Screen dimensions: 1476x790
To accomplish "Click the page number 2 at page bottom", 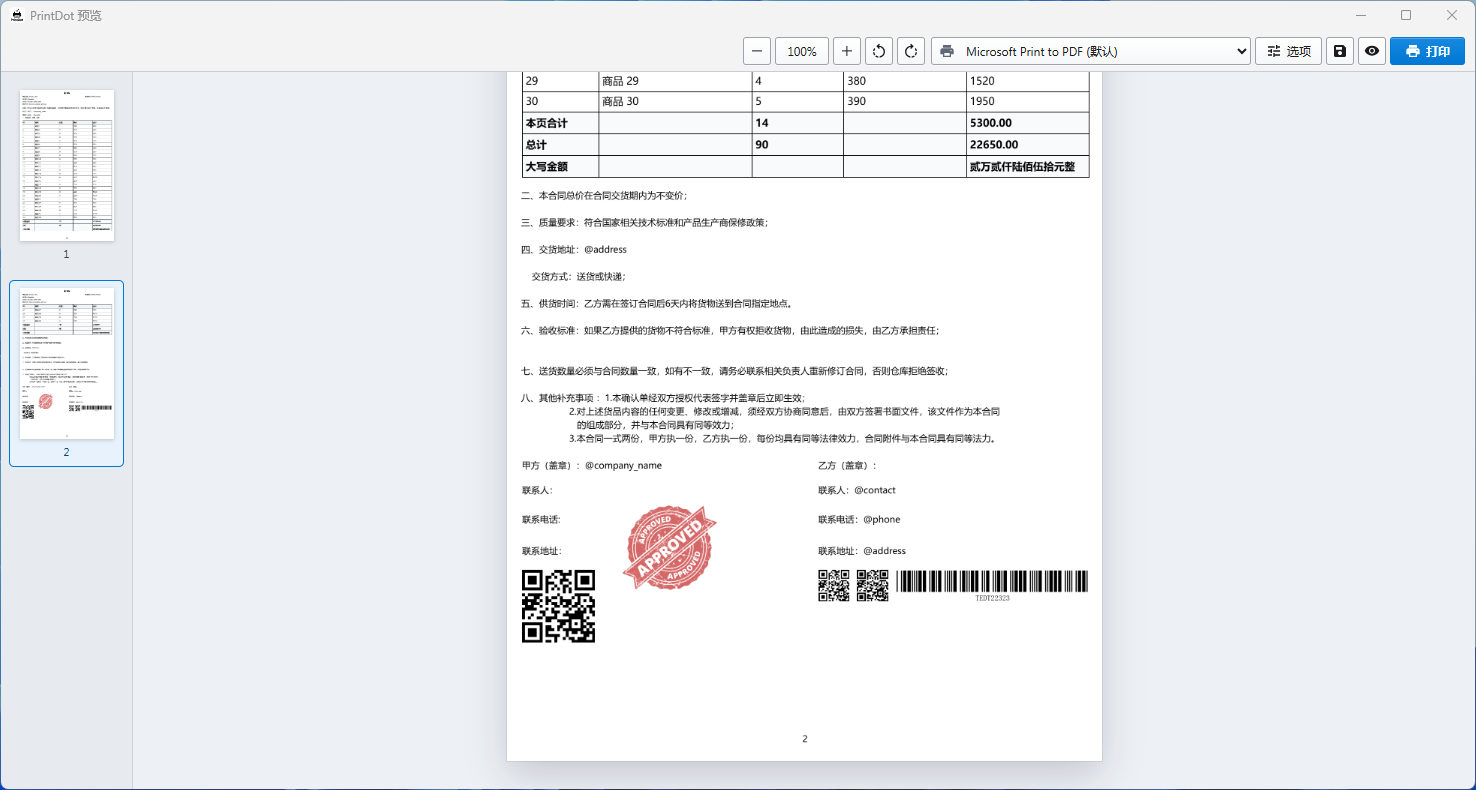I will (x=805, y=739).
